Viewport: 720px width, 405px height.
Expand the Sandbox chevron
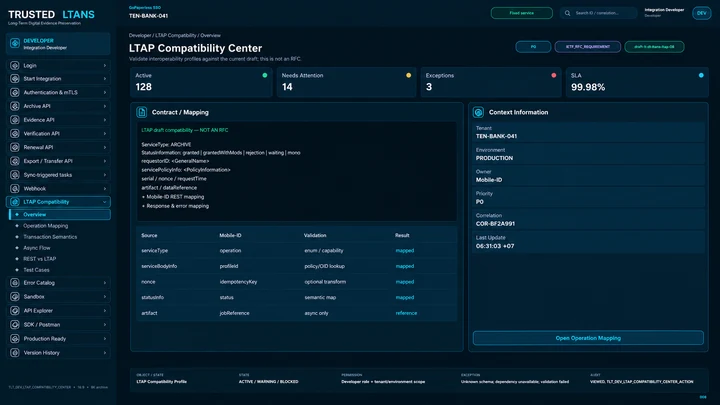point(105,297)
